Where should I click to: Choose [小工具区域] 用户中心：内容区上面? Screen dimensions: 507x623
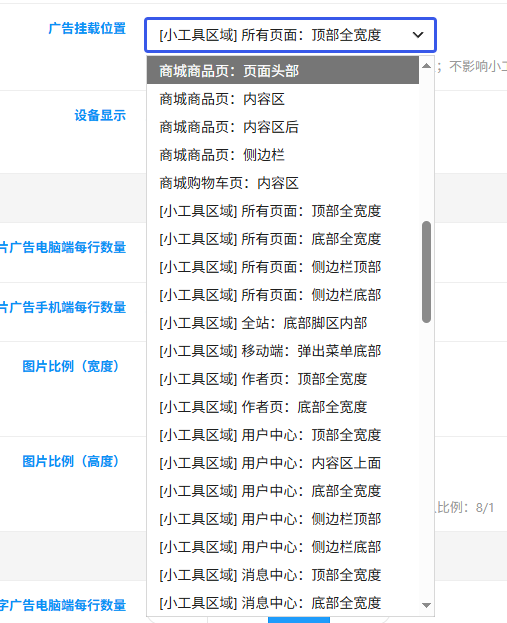click(x=283, y=463)
